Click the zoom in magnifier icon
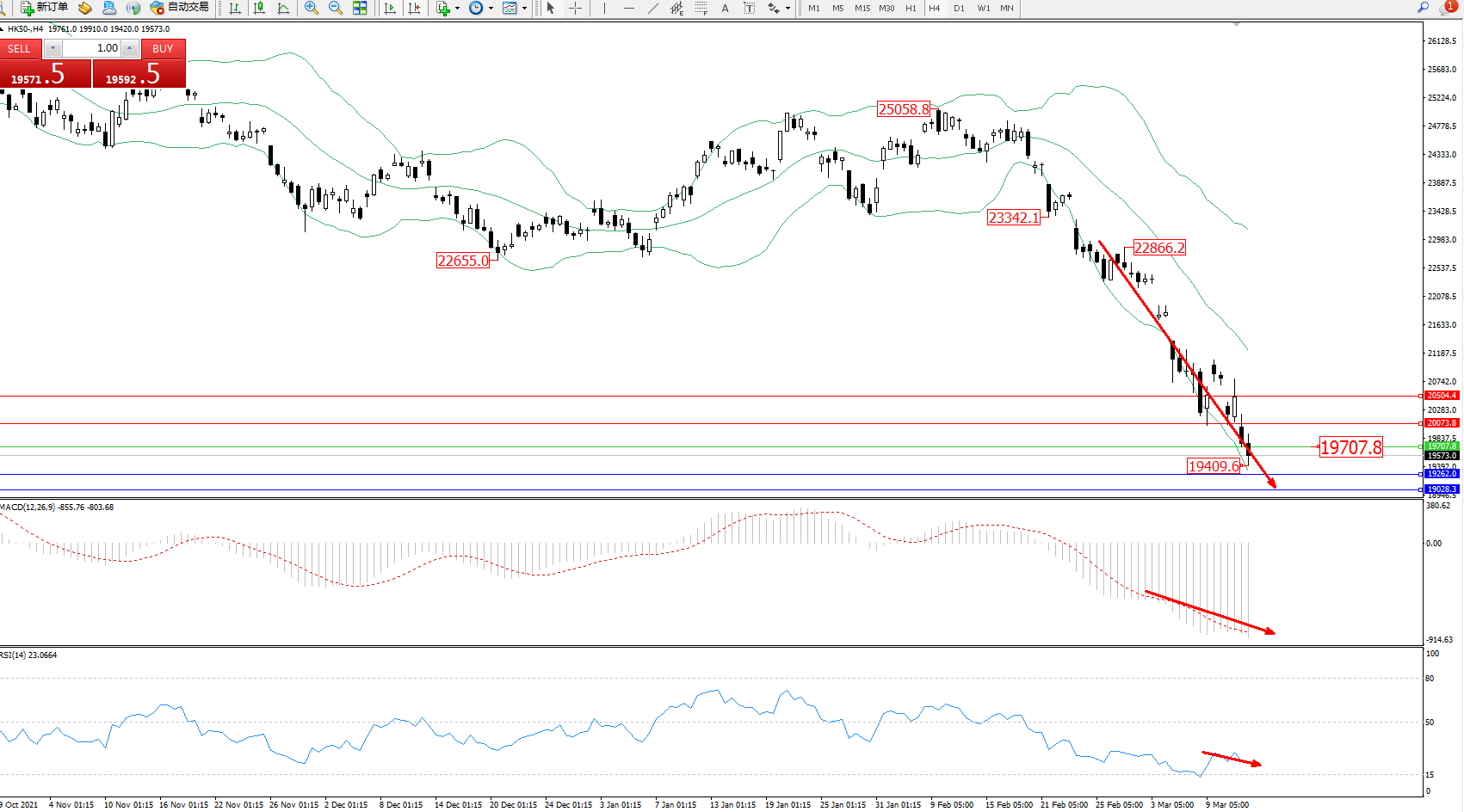The height and width of the screenshot is (812, 1464). point(312,8)
